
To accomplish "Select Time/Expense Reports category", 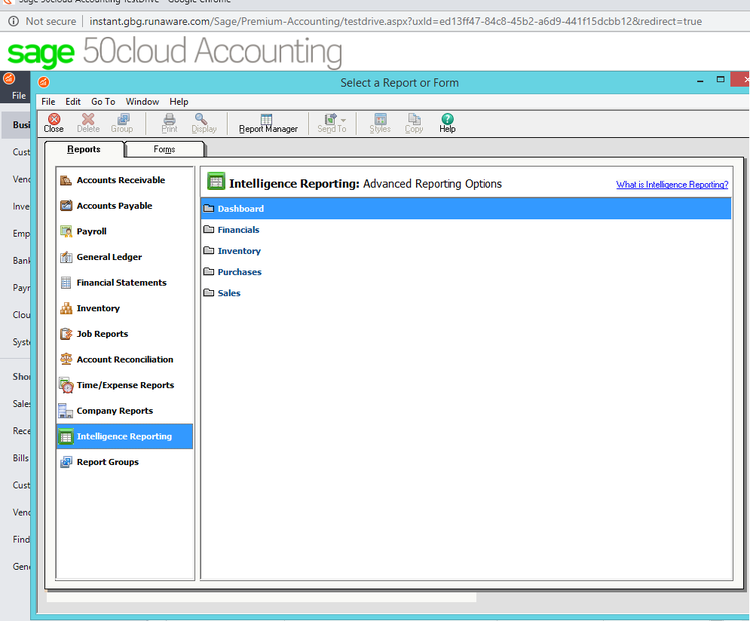I will coord(125,385).
